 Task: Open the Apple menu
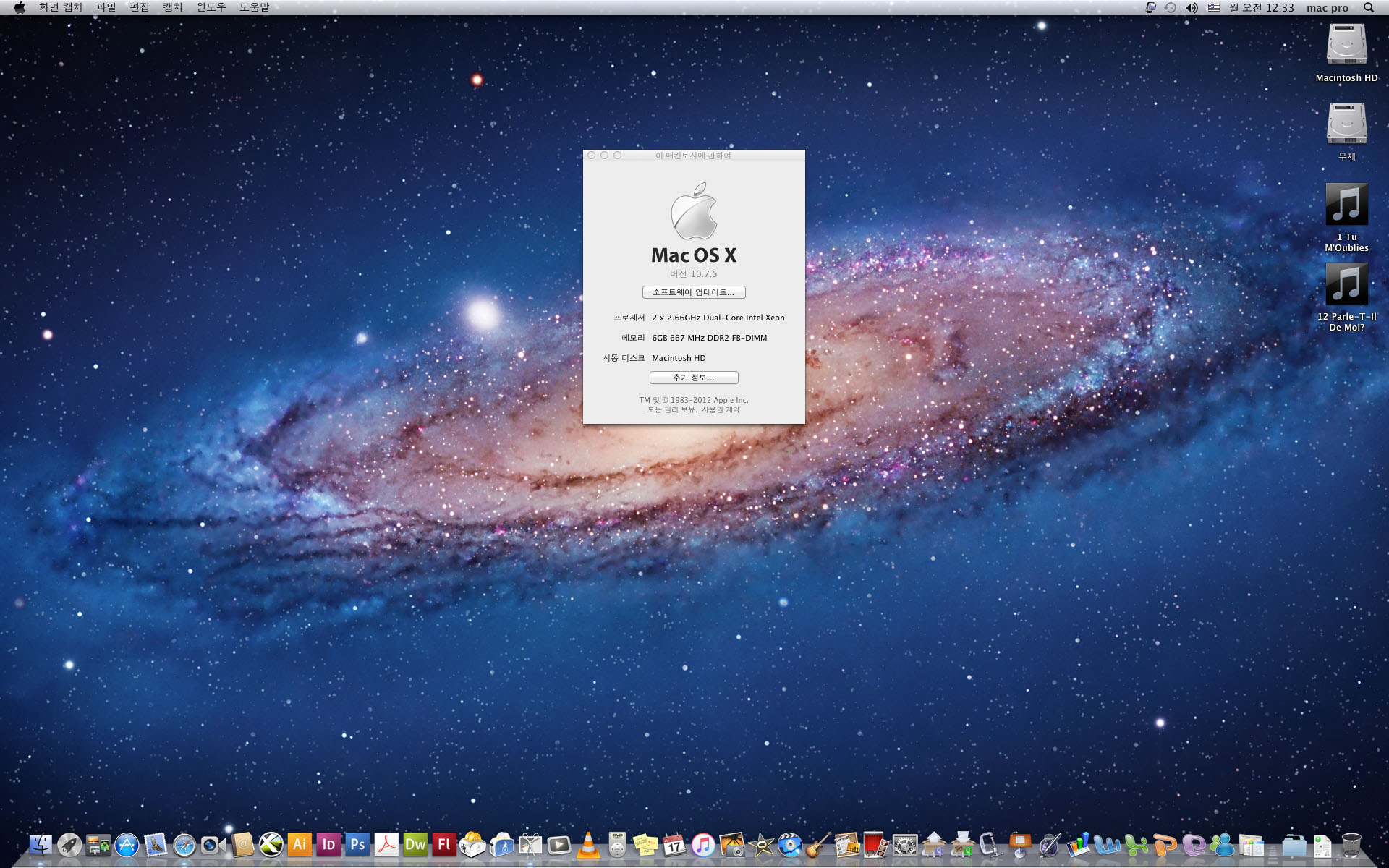coord(20,7)
